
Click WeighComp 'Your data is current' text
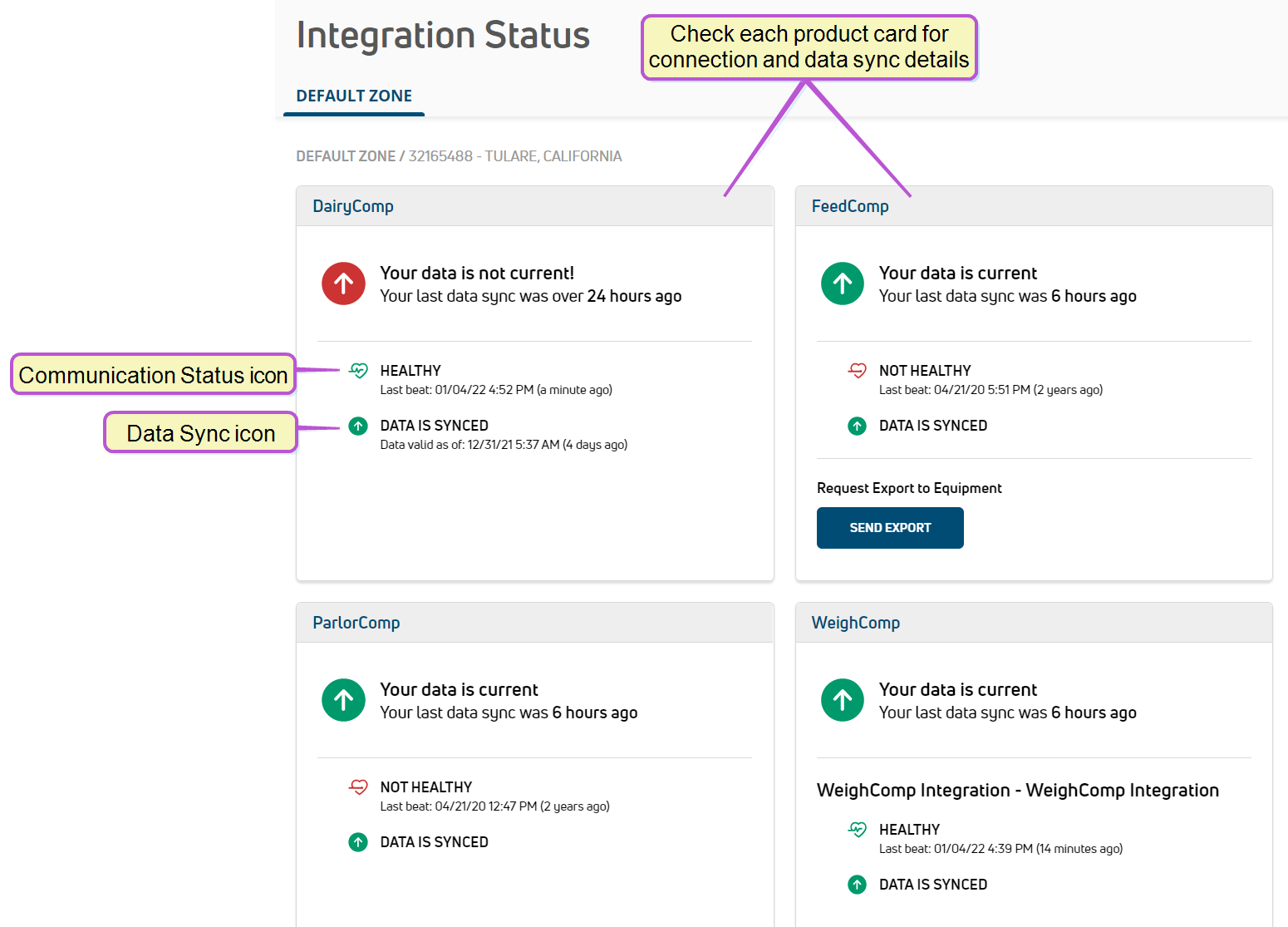click(x=958, y=689)
